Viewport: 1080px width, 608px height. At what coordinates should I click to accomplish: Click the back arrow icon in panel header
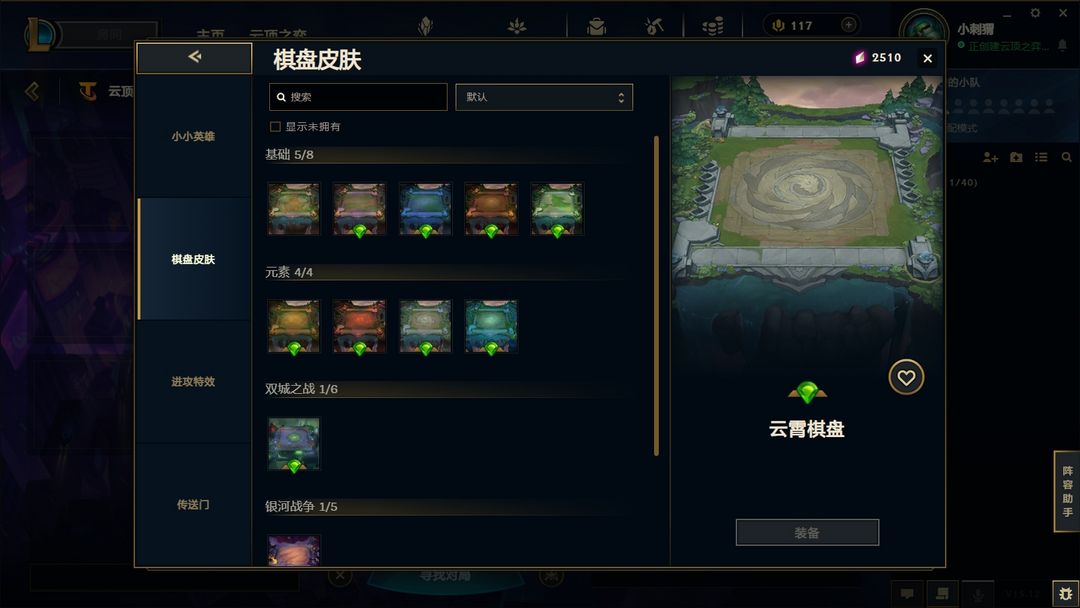194,57
